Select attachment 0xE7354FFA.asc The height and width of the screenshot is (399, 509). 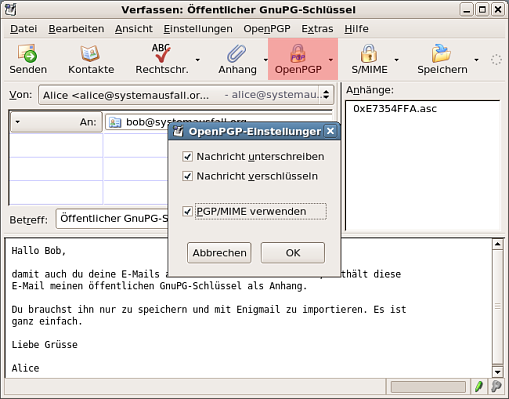click(x=395, y=109)
